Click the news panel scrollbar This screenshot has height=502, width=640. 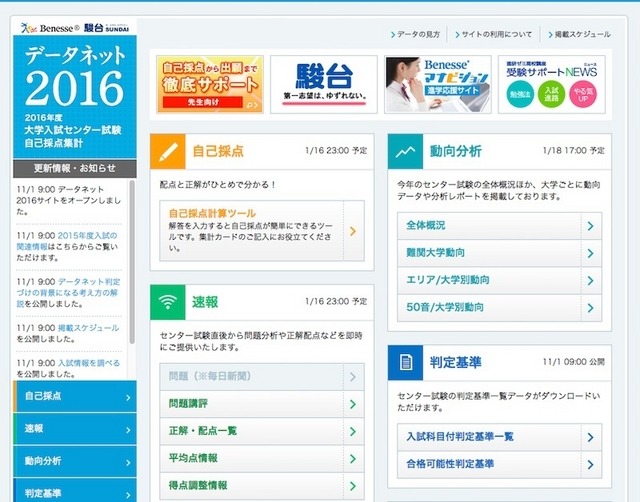coord(133,260)
